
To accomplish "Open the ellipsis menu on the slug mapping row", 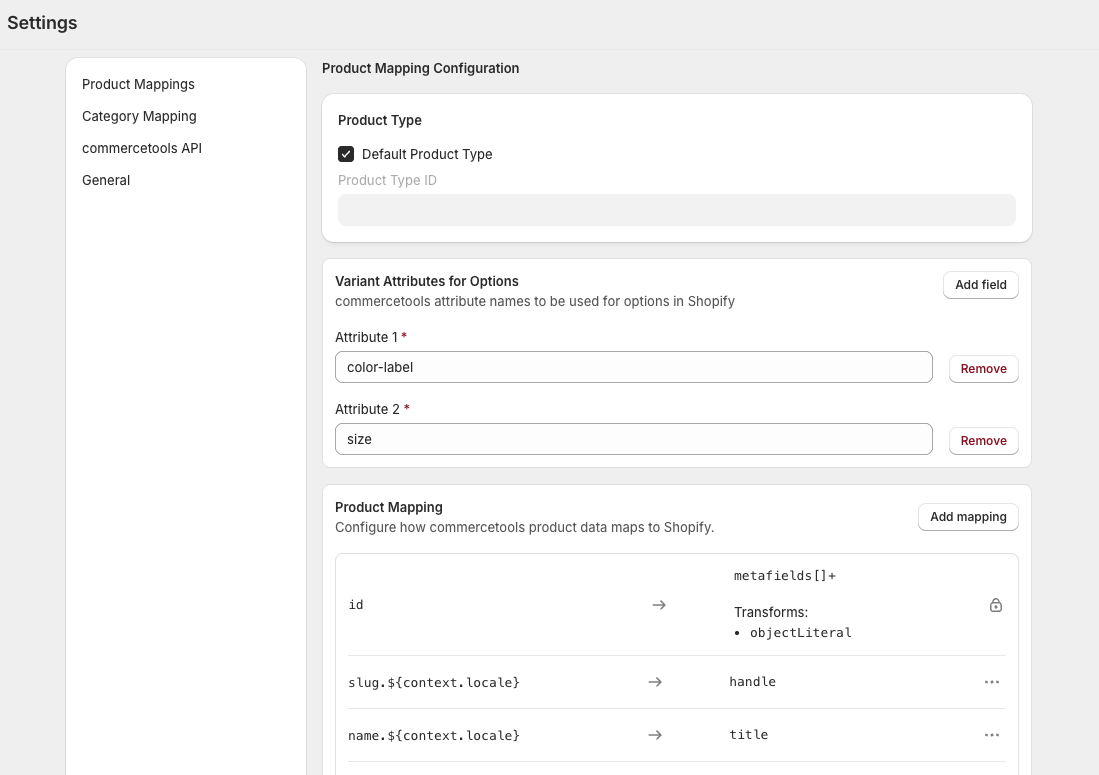I will pos(992,682).
